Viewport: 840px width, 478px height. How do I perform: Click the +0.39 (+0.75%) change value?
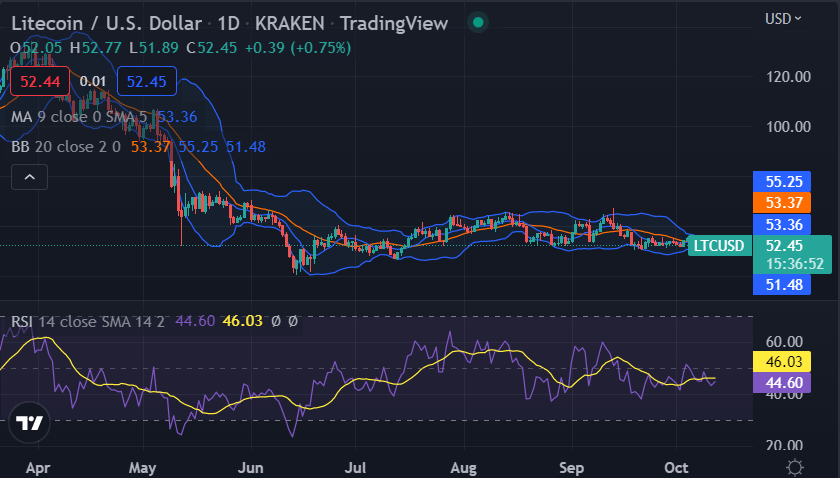[298, 48]
